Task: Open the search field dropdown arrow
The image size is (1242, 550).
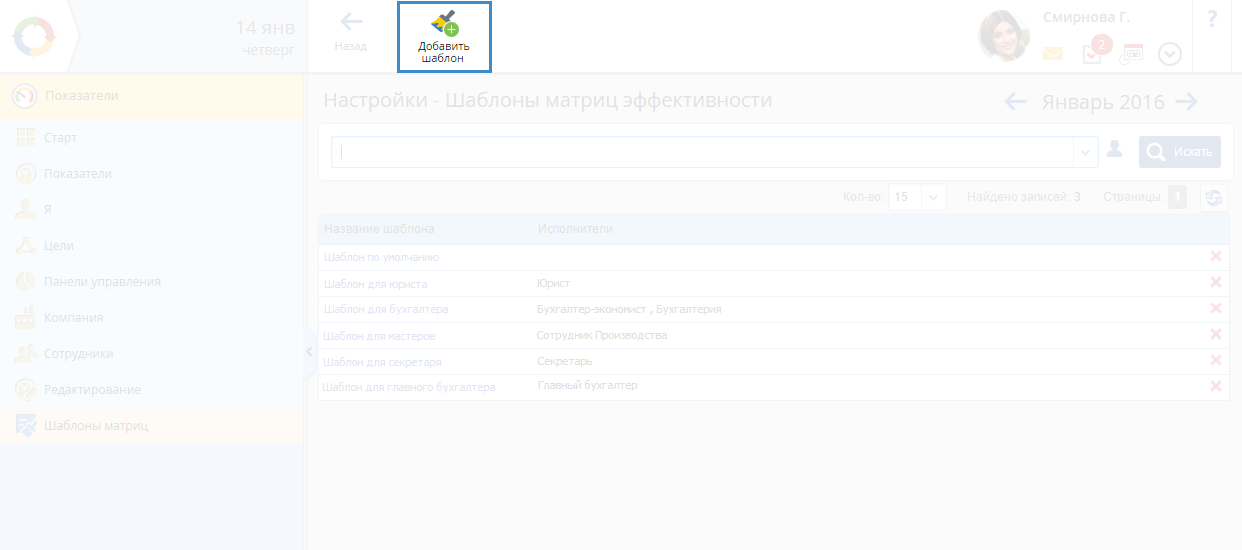Action: point(1086,152)
